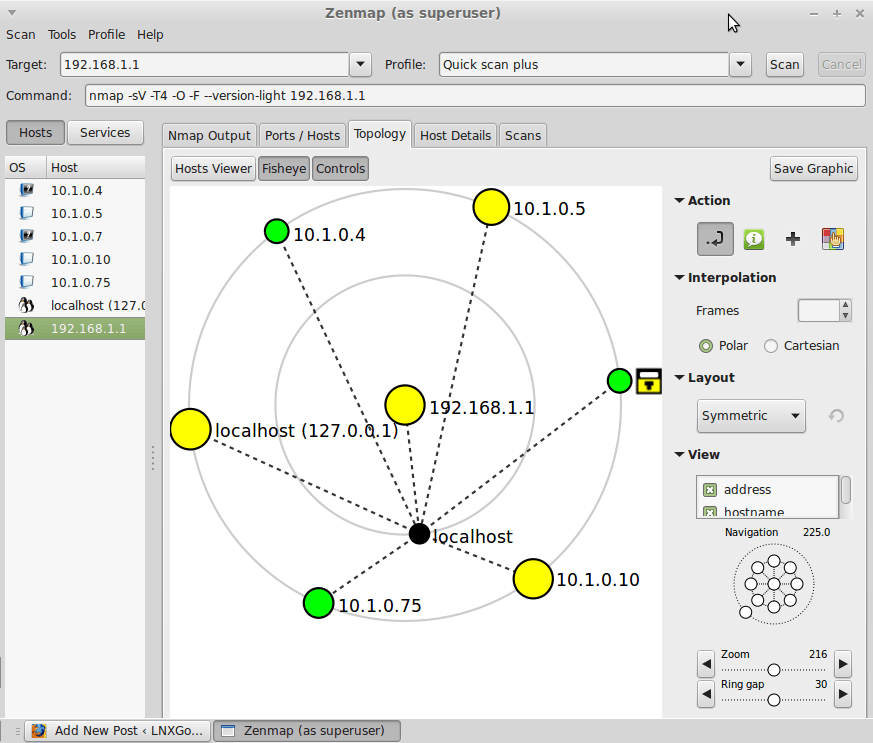873x743 pixels.
Task: Click the Target input field
Action: tap(204, 65)
